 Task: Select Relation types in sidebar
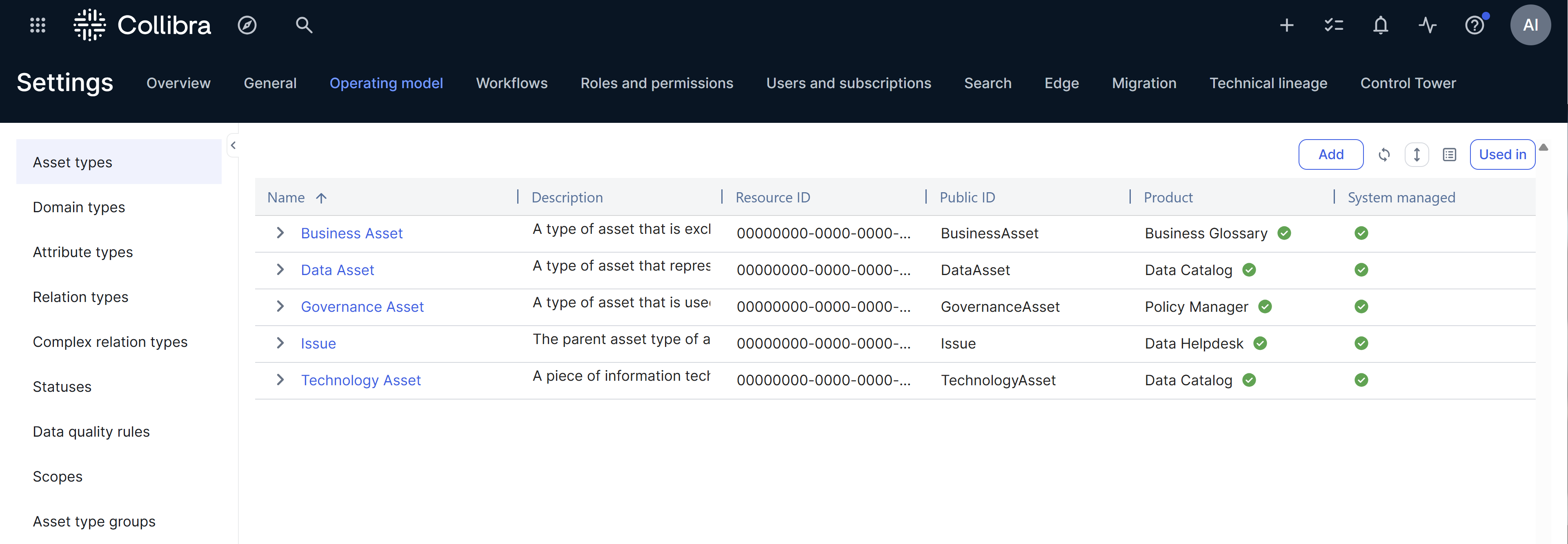click(x=119, y=297)
